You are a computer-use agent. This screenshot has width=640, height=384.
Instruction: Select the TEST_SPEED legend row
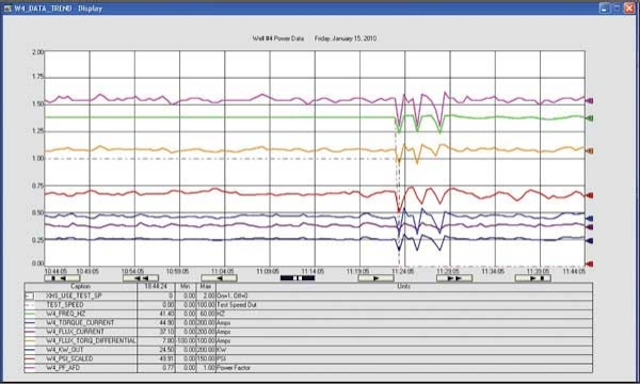point(308,305)
